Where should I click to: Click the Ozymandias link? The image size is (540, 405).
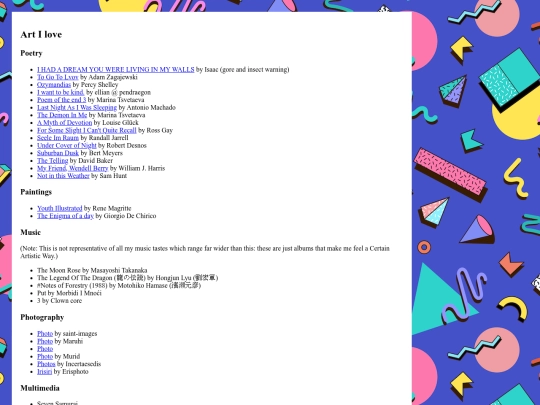pyautogui.click(x=54, y=85)
